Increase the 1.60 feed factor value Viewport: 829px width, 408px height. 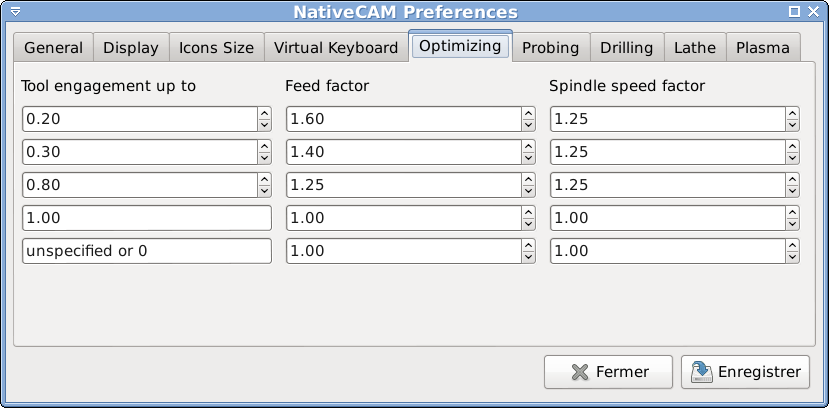528,113
